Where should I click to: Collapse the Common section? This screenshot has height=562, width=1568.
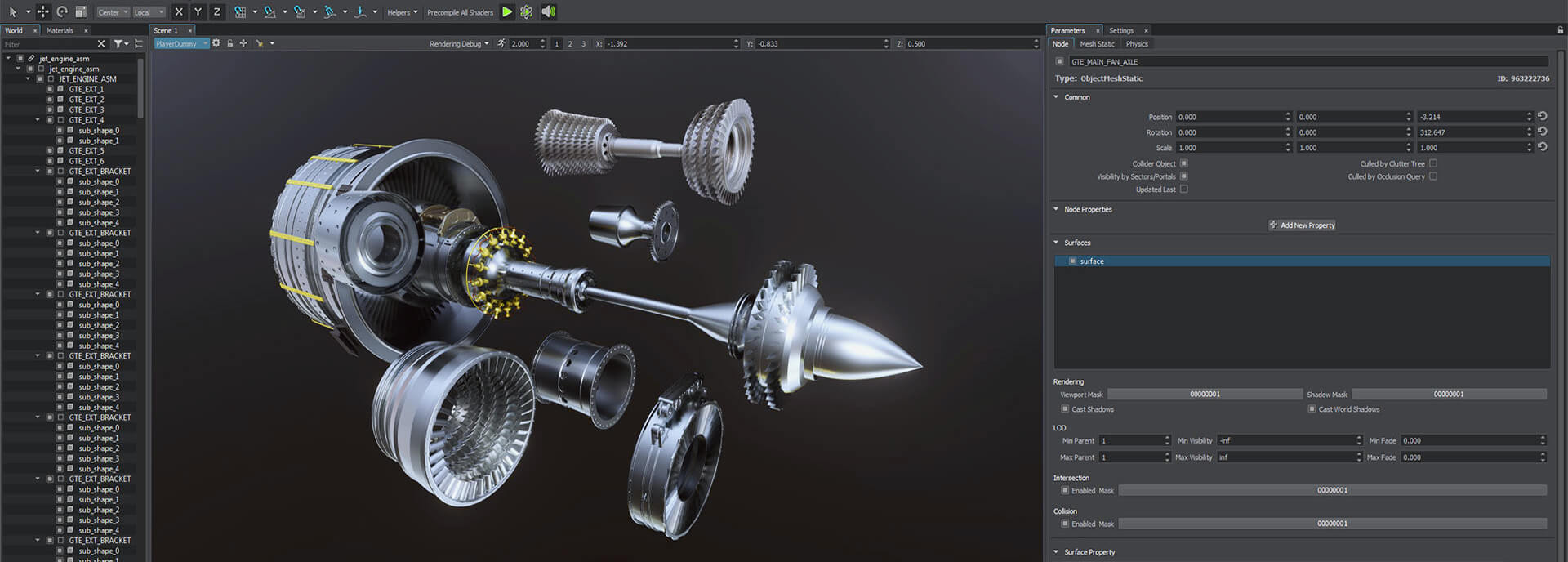[1056, 97]
